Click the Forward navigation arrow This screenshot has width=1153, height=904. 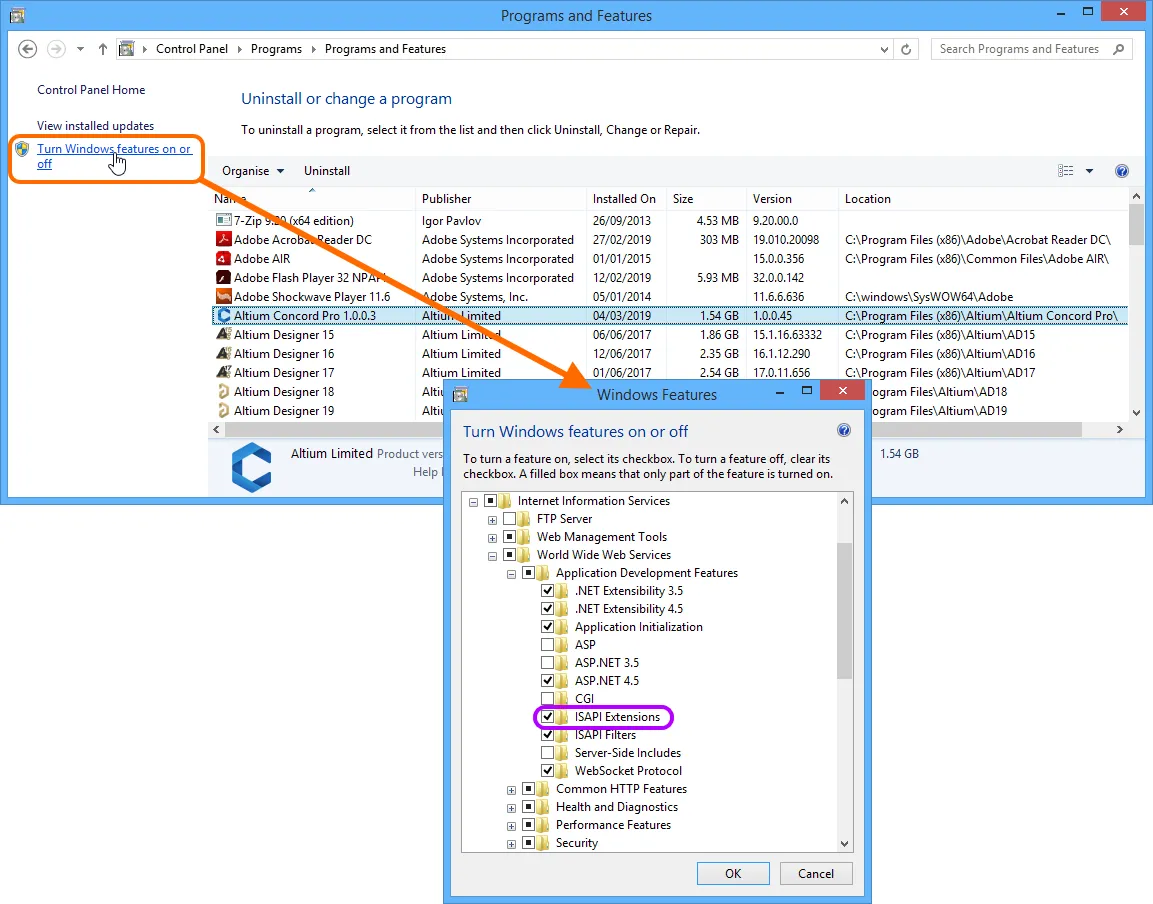pyautogui.click(x=56, y=49)
